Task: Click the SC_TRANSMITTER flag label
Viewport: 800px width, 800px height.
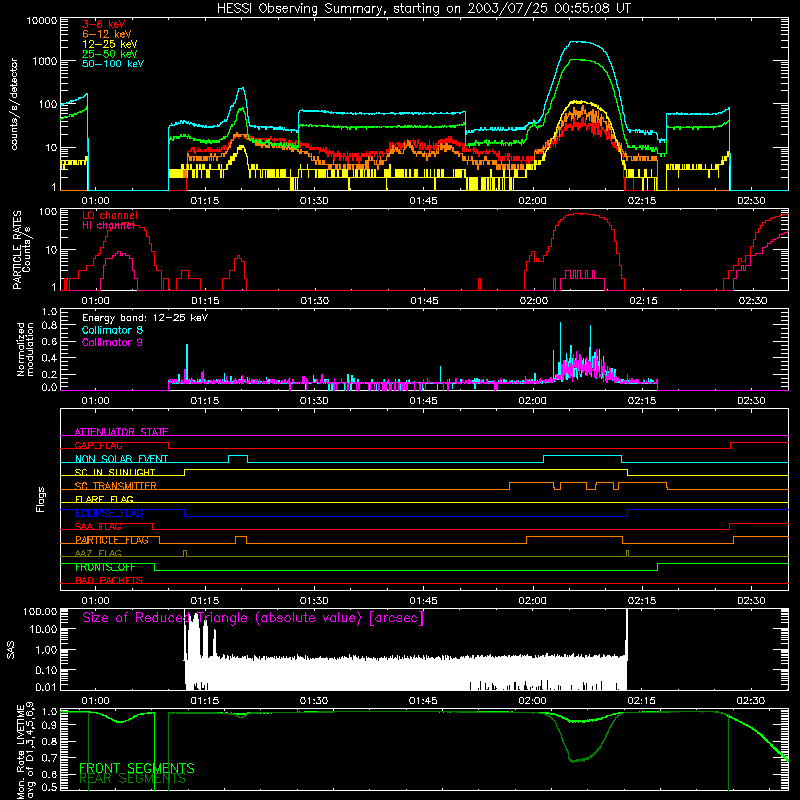Action: click(116, 486)
